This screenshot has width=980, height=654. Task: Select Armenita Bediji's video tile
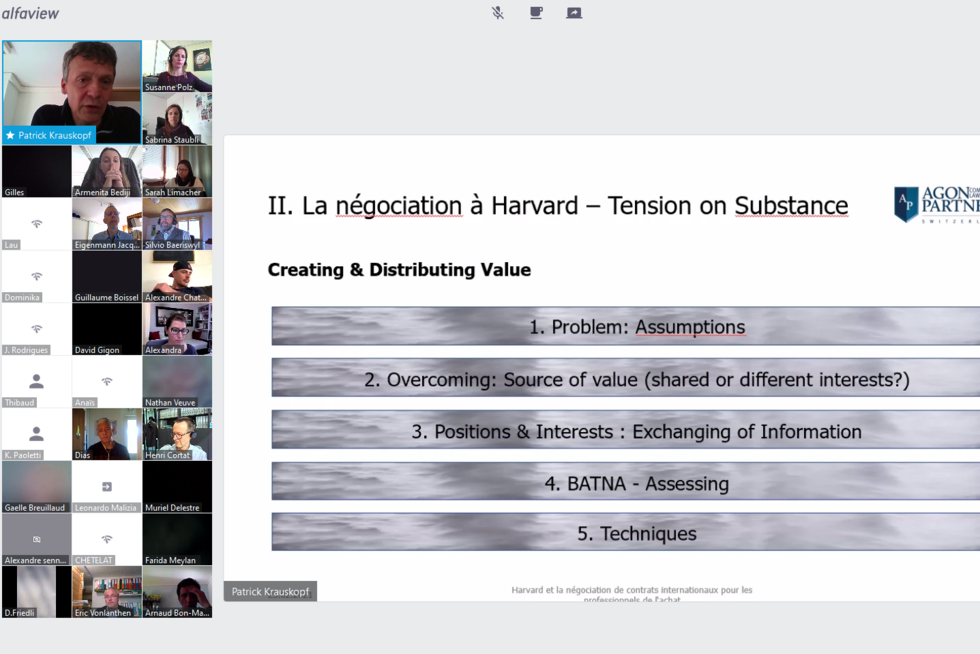107,171
